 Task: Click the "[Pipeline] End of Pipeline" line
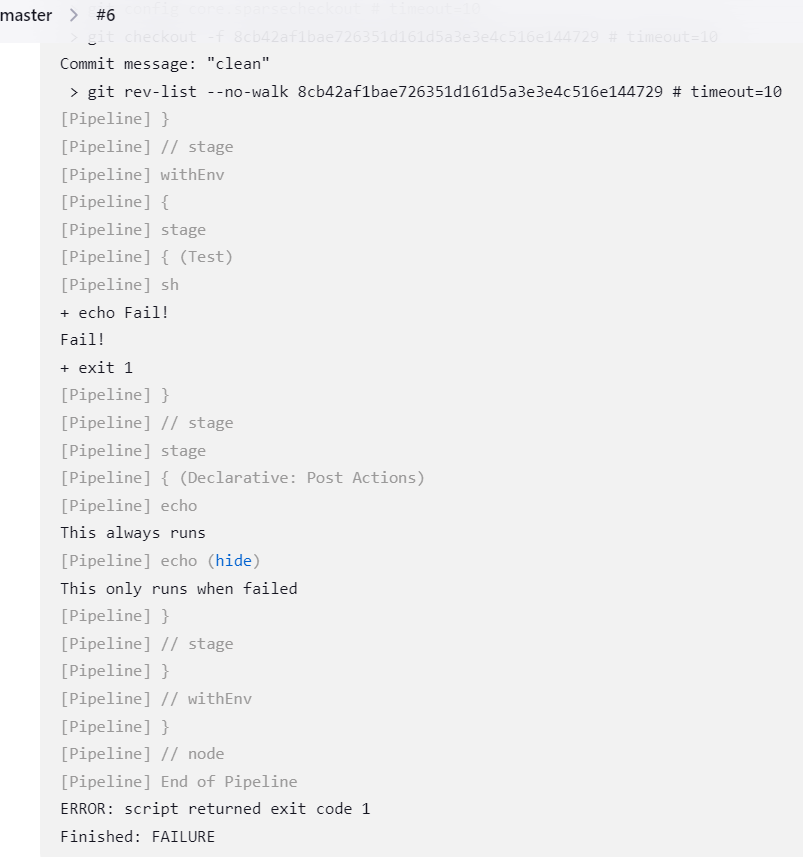tap(178, 782)
